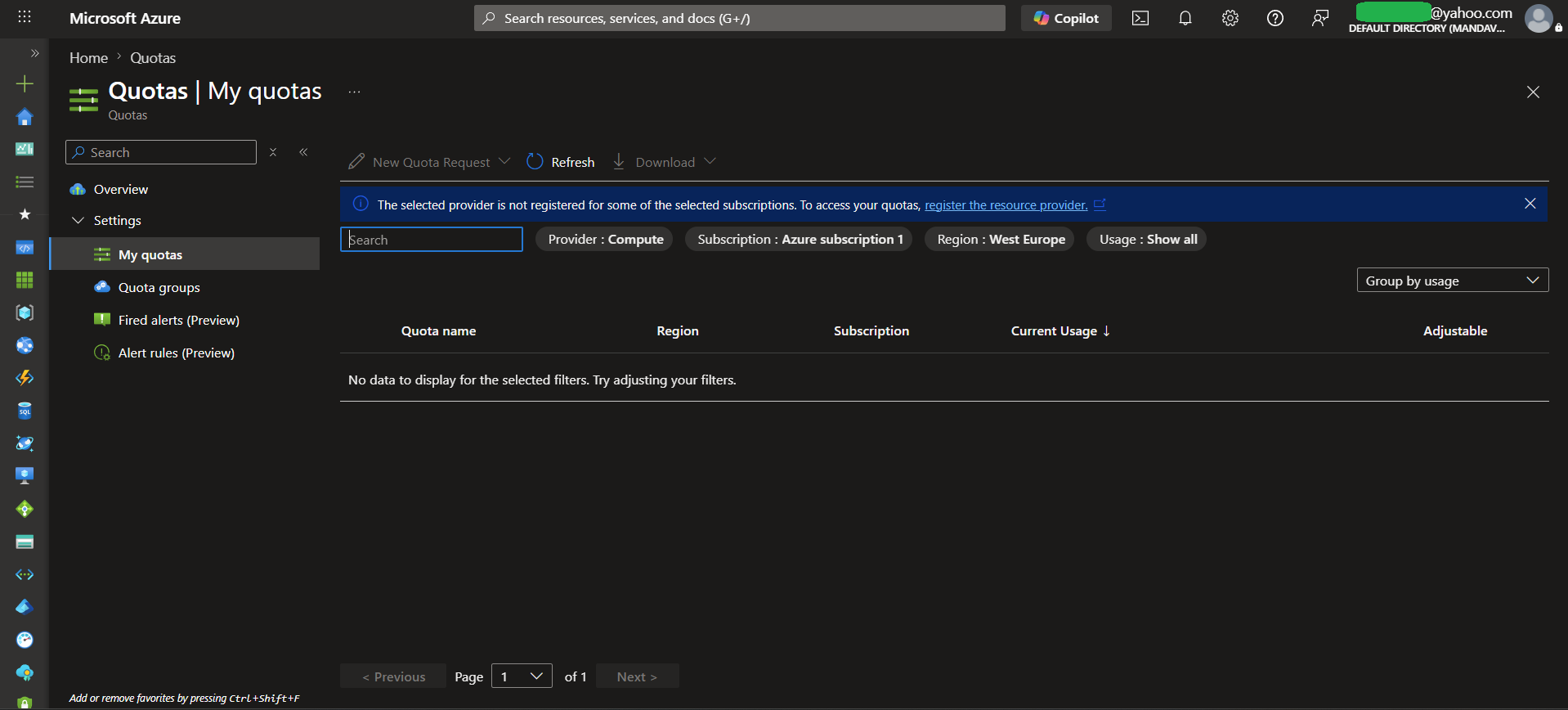The width and height of the screenshot is (1568, 710).
Task: Open Subscription : Azure subscription 1 filter
Action: 800,240
